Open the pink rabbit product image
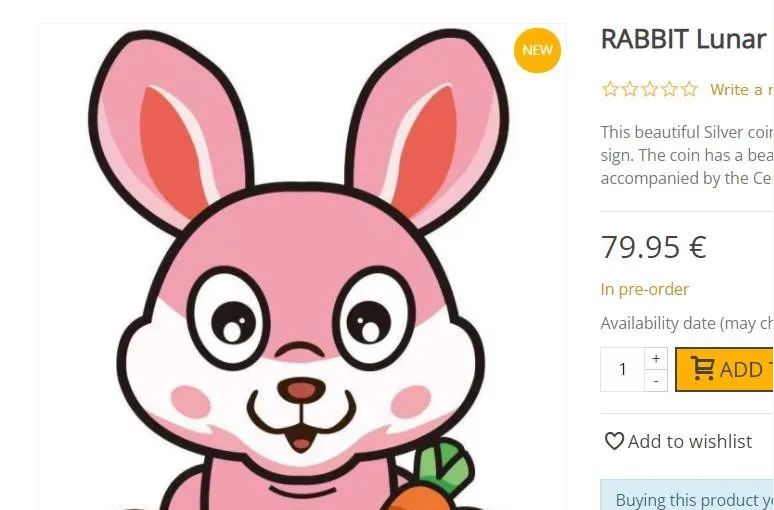 click(302, 267)
